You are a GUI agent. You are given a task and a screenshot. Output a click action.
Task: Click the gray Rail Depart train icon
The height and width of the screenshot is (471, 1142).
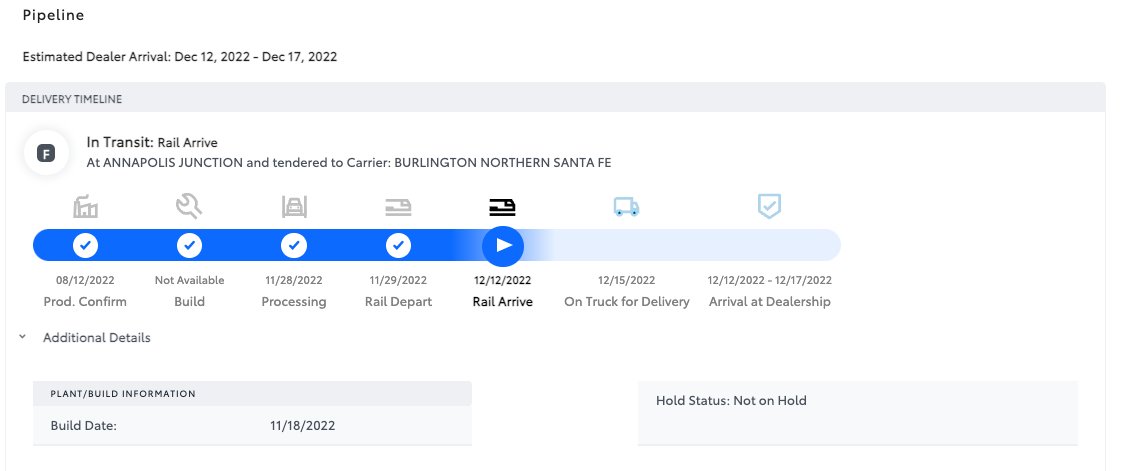(398, 207)
